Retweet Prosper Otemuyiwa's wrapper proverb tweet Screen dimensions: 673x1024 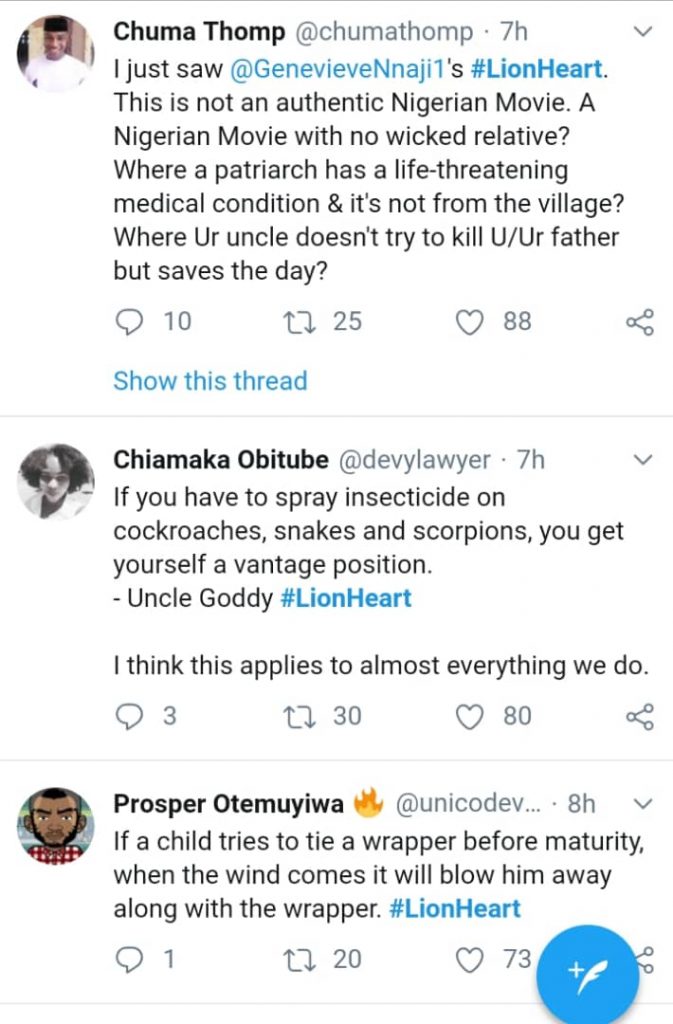pyautogui.click(x=297, y=960)
